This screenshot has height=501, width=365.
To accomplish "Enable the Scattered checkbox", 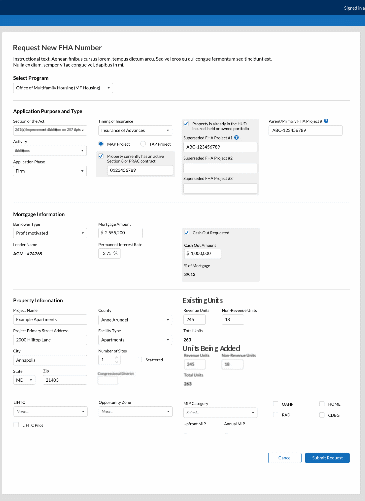I will click(140, 359).
